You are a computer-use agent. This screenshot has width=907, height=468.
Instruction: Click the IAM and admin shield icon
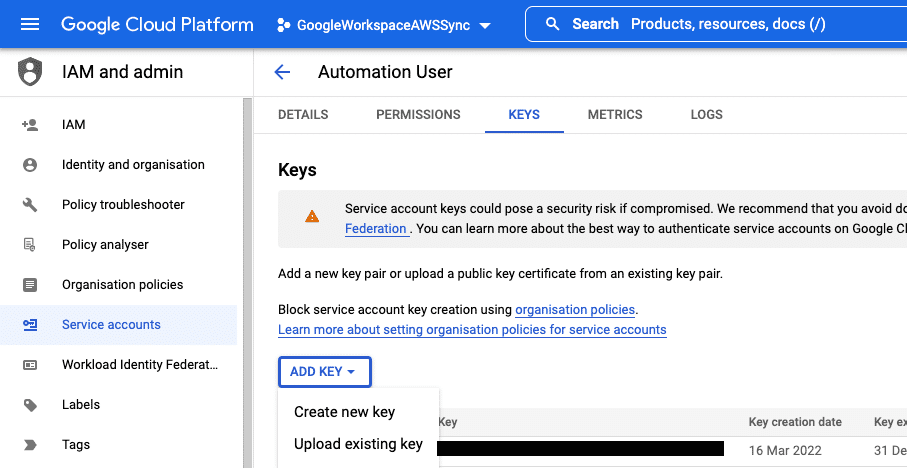click(x=30, y=72)
